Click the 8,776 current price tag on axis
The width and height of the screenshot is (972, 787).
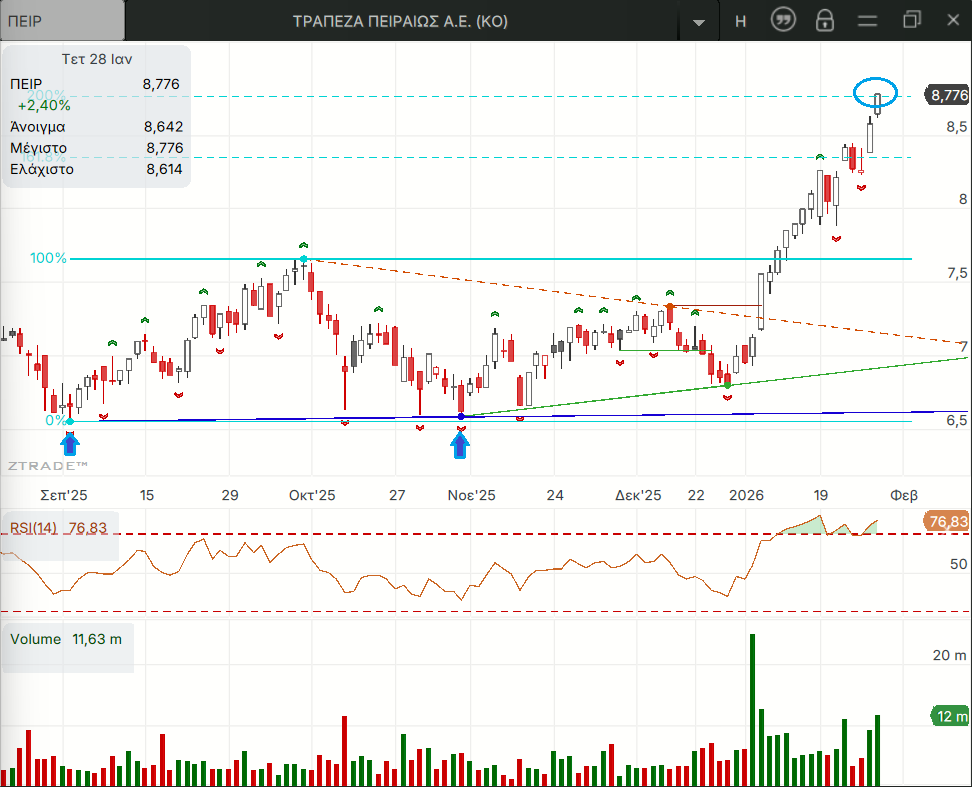(947, 95)
